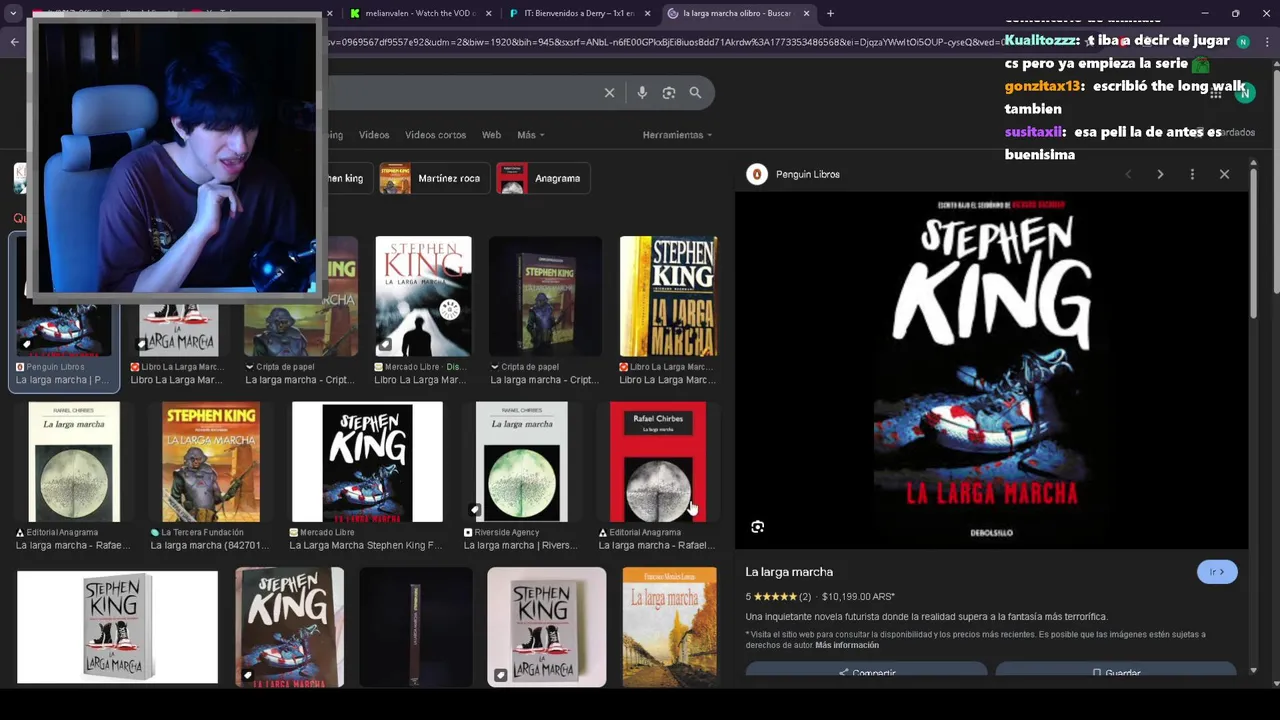Click gonzitax13 username in chat overlay

click(x=1044, y=87)
